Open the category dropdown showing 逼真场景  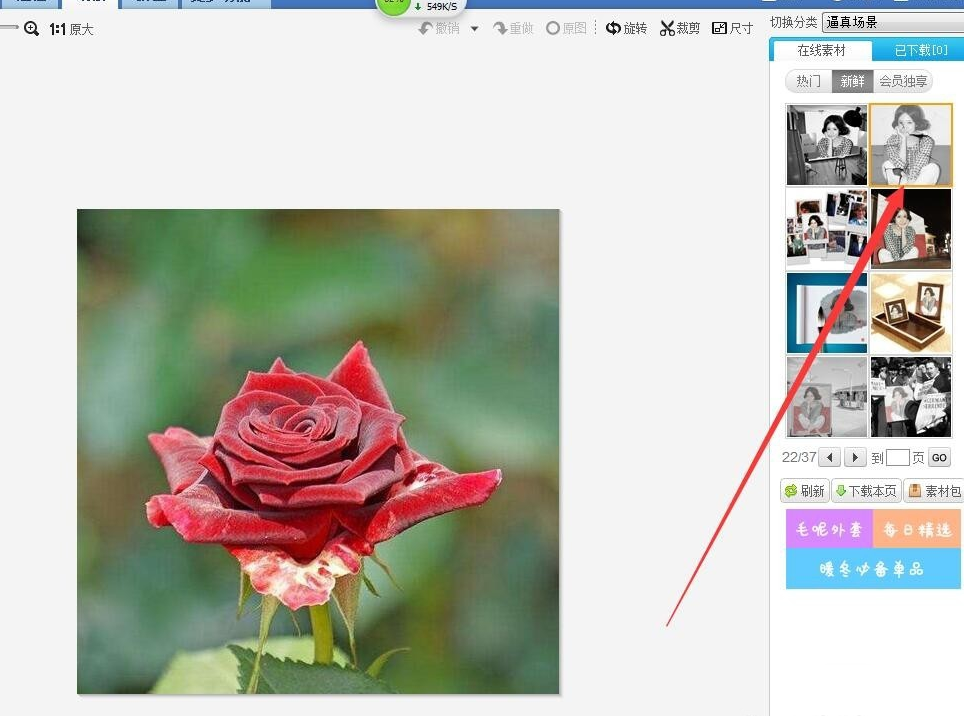[893, 23]
